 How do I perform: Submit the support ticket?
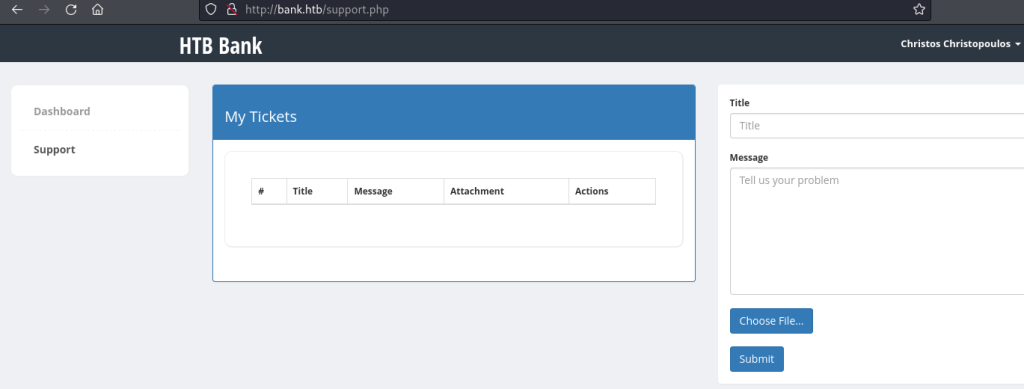click(x=756, y=359)
